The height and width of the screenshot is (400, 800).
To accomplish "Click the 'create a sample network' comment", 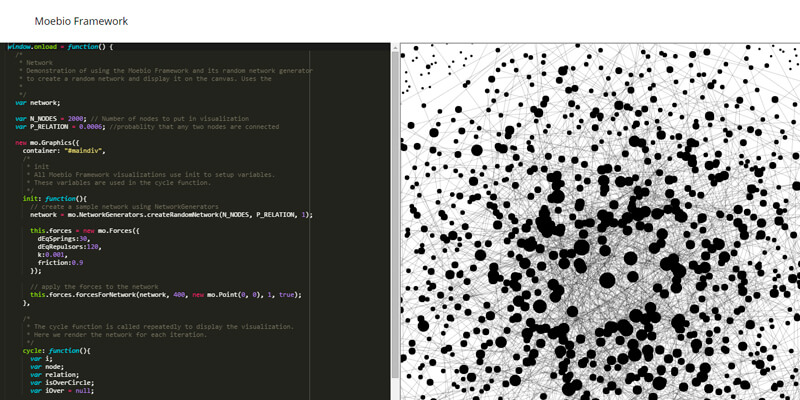I will [124, 207].
